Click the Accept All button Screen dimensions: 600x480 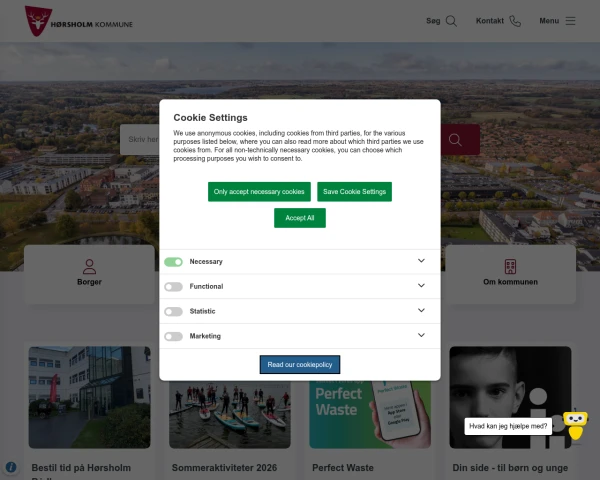(300, 218)
